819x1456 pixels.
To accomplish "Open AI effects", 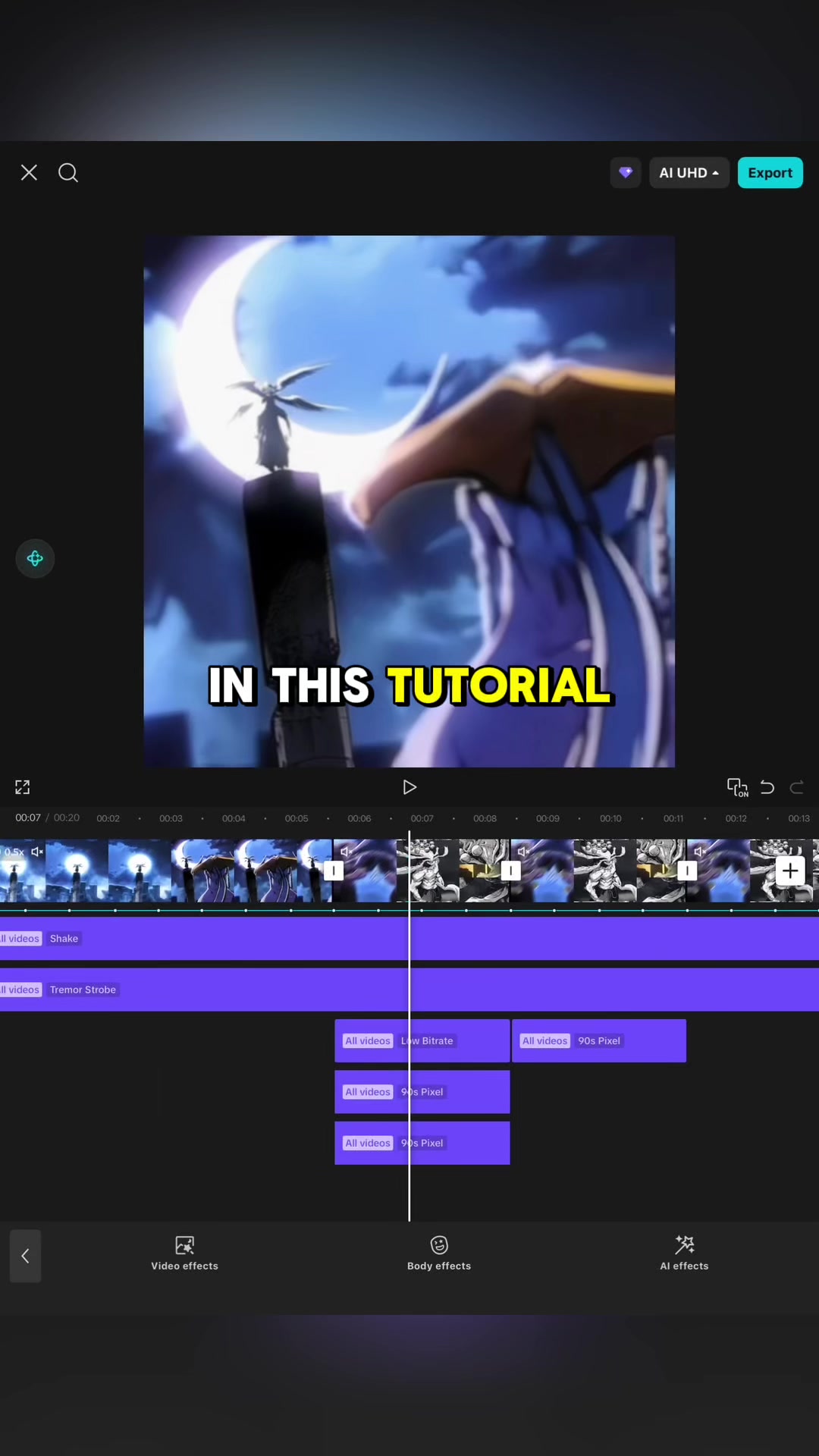I will (684, 1254).
